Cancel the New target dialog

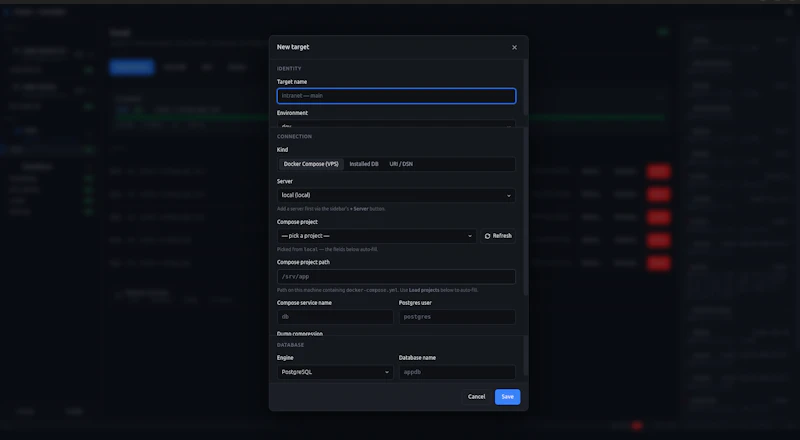477,397
